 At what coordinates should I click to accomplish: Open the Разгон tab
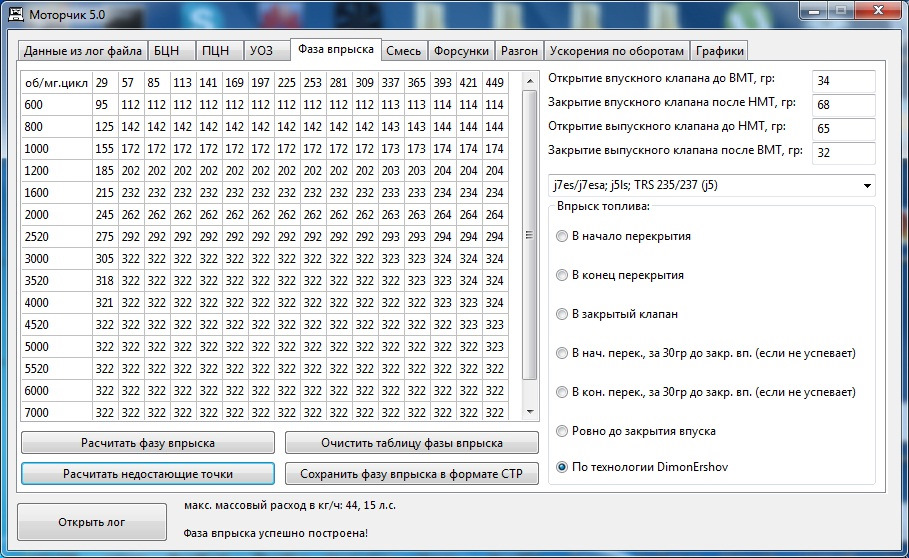[519, 51]
